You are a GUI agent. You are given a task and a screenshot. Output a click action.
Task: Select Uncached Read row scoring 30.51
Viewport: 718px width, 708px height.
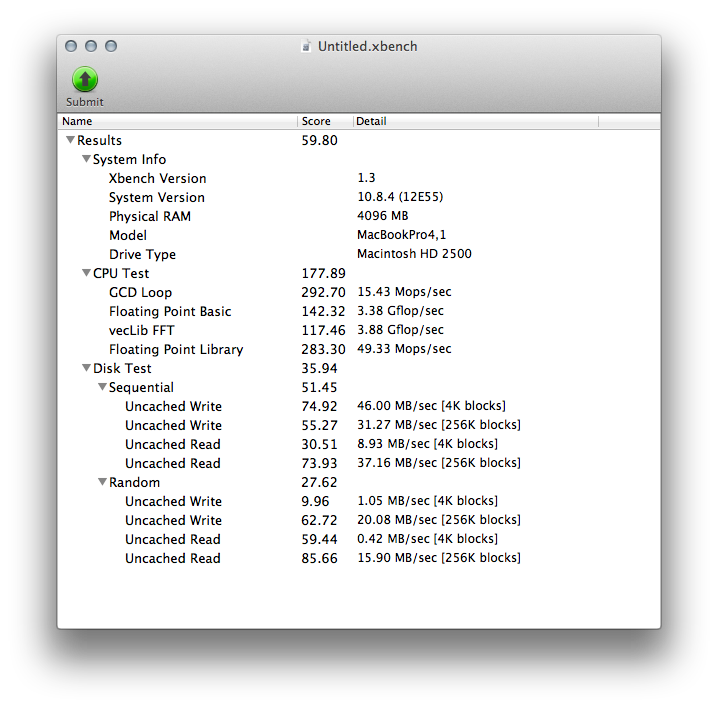pos(359,444)
